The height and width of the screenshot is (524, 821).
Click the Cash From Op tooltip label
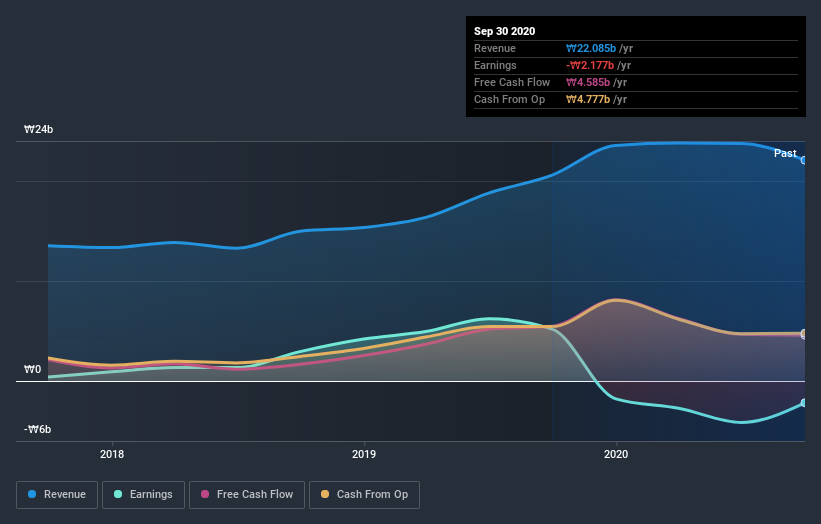pos(509,99)
